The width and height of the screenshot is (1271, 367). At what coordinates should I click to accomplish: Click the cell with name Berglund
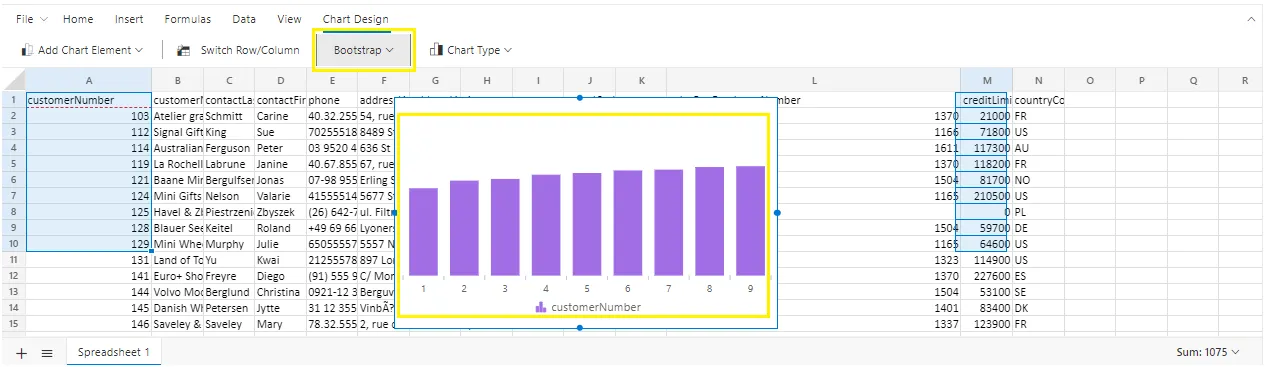click(x=229, y=292)
